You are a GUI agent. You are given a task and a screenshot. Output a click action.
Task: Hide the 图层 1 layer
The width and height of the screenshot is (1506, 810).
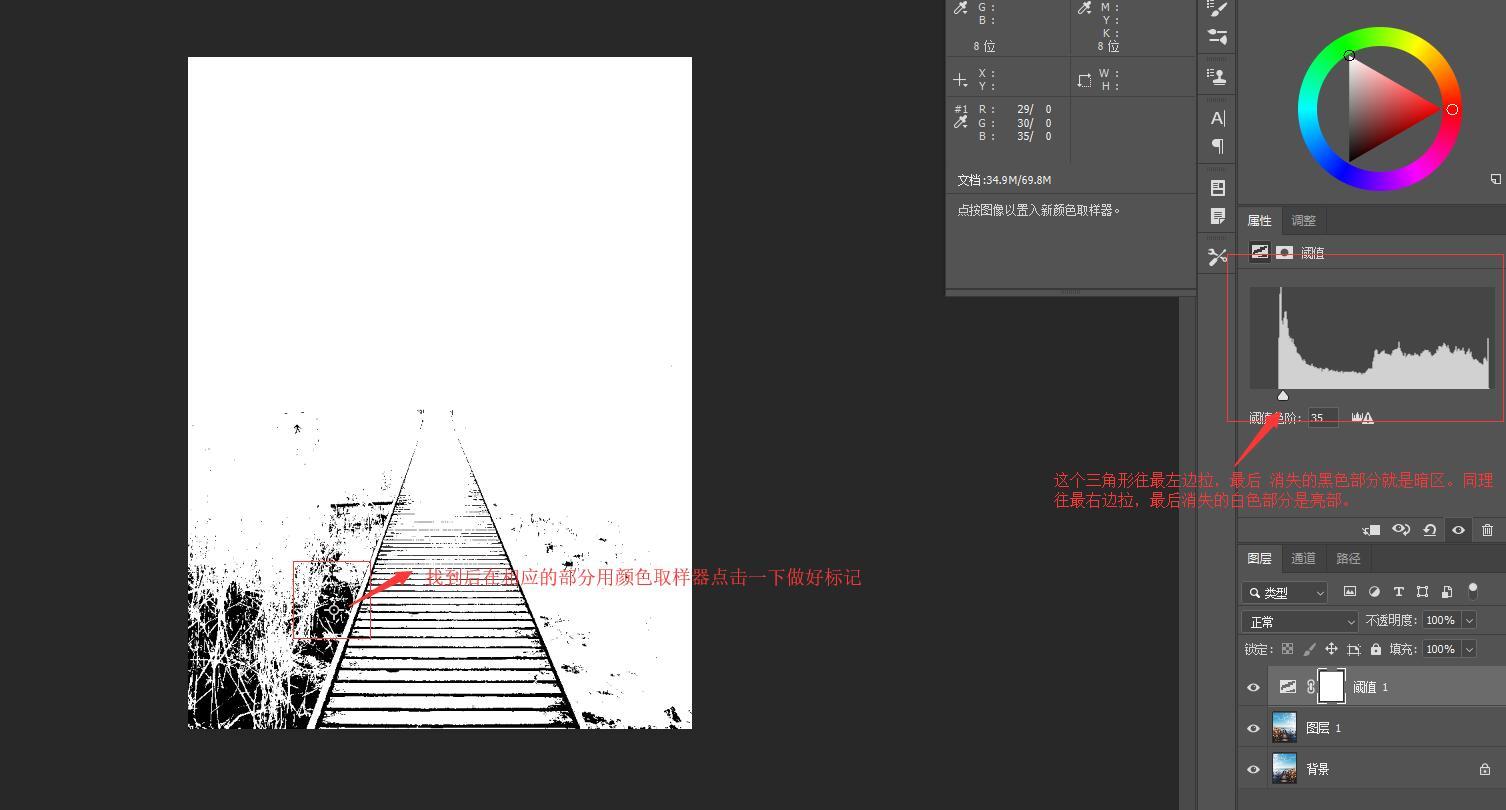click(1253, 728)
